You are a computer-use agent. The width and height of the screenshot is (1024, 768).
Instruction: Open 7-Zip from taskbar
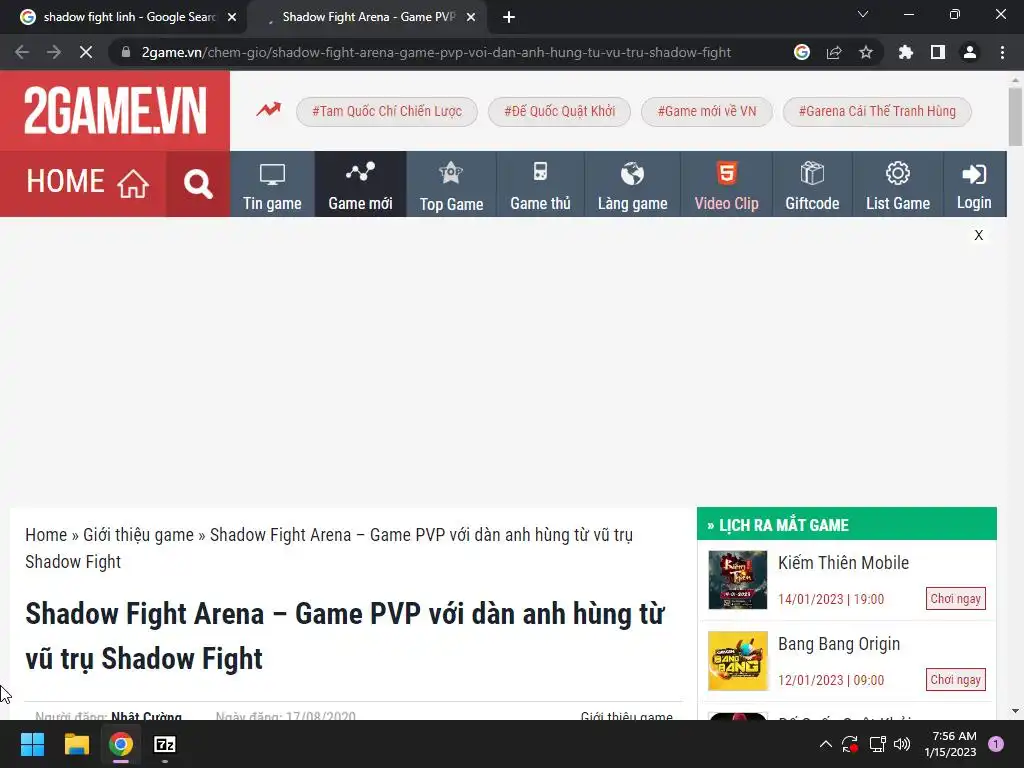165,744
